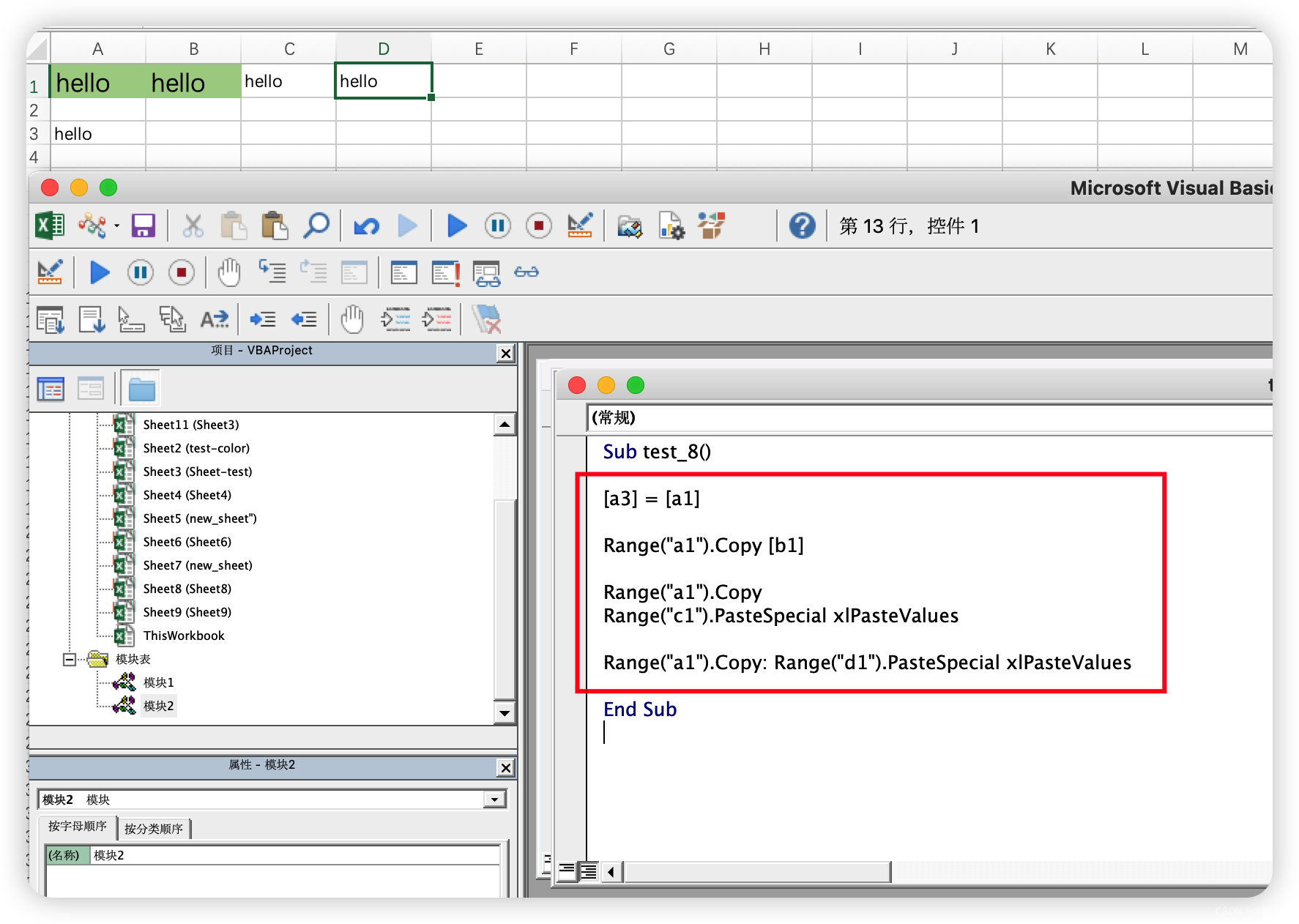This screenshot has height=924, width=1299.
Task: Click Break in the debug toolbar
Action: (141, 273)
